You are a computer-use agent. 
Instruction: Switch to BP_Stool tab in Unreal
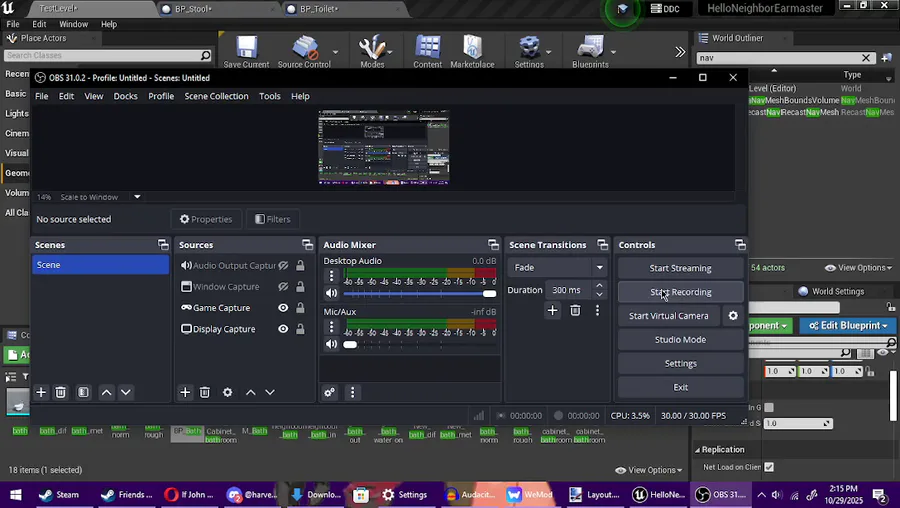(x=217, y=9)
